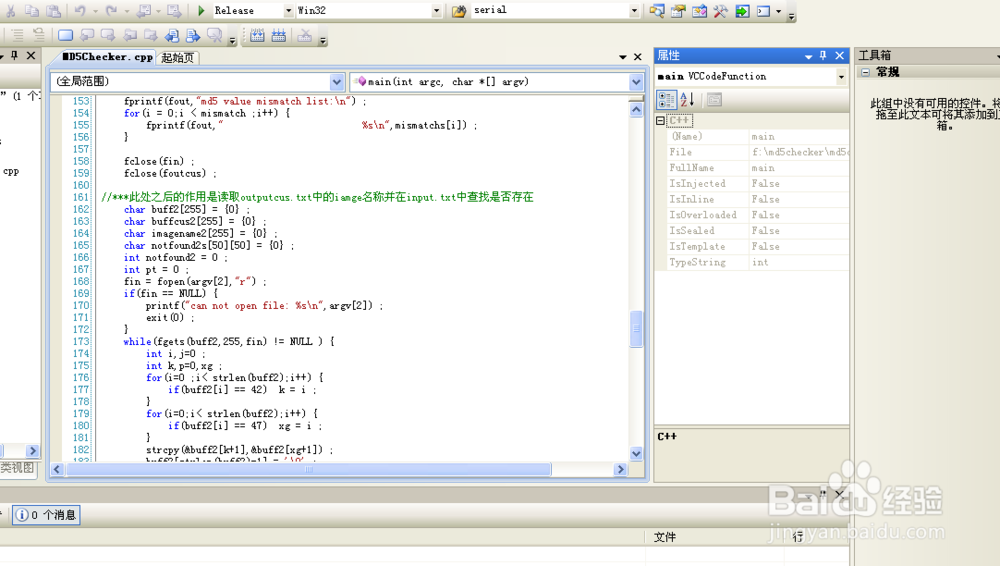
Task: Go to the next bookmark icon
Action: (x=108, y=35)
